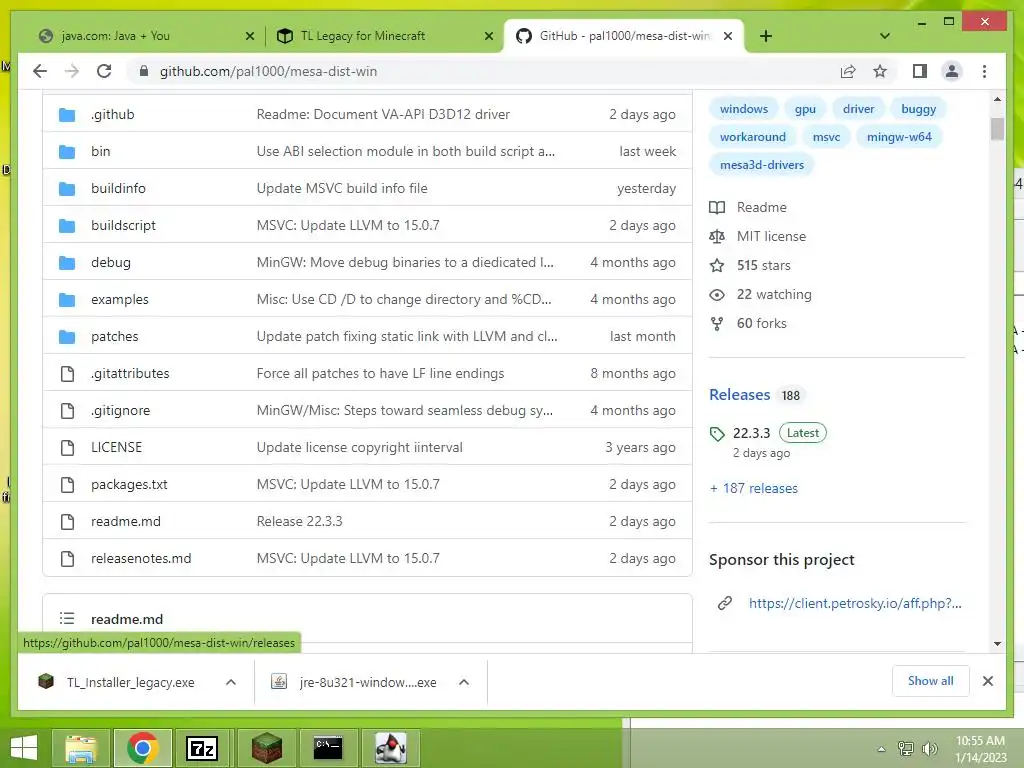Open the buildscript folder
This screenshot has width=1024, height=768.
click(123, 225)
